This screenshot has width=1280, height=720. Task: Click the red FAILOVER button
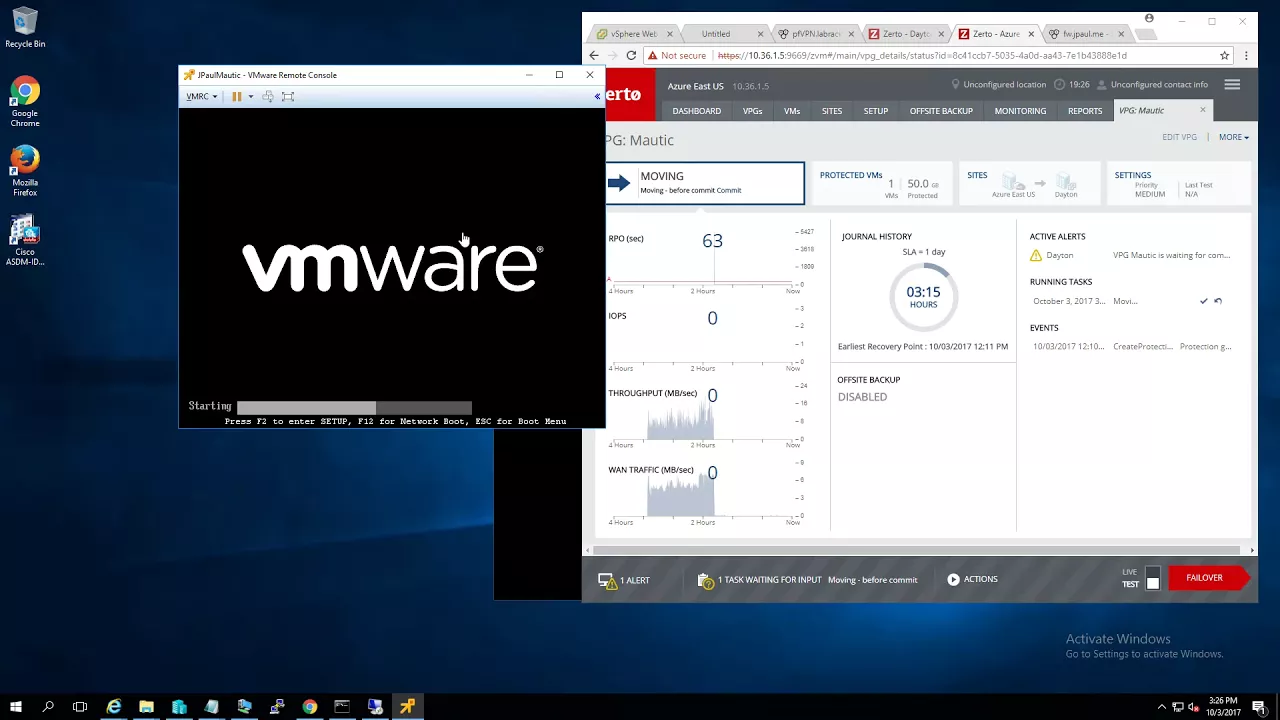(x=1208, y=578)
